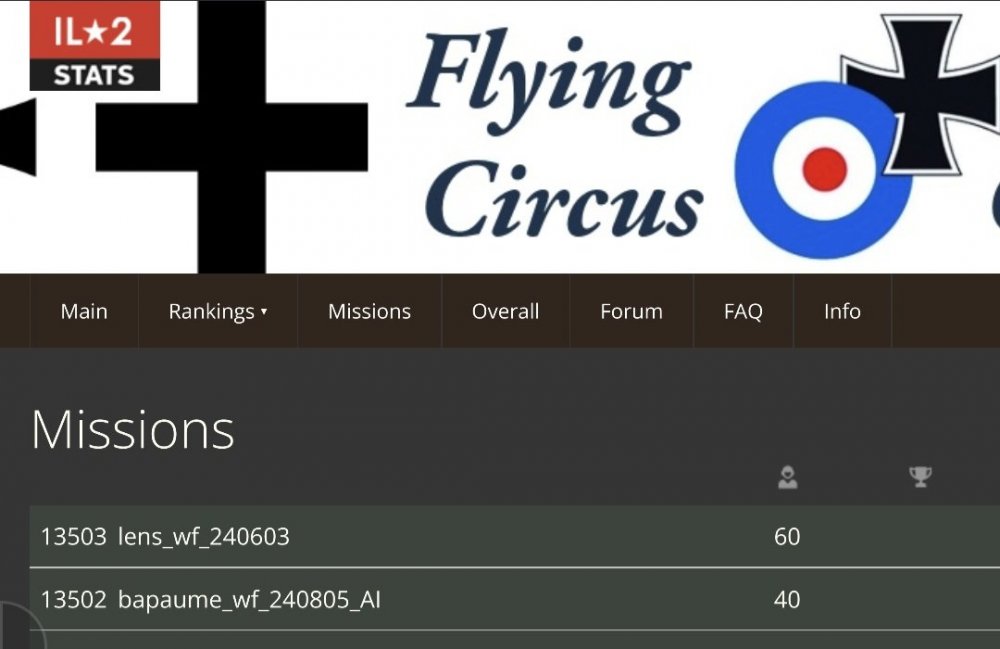Visit the Forum link
The height and width of the screenshot is (649, 1000).
631,312
